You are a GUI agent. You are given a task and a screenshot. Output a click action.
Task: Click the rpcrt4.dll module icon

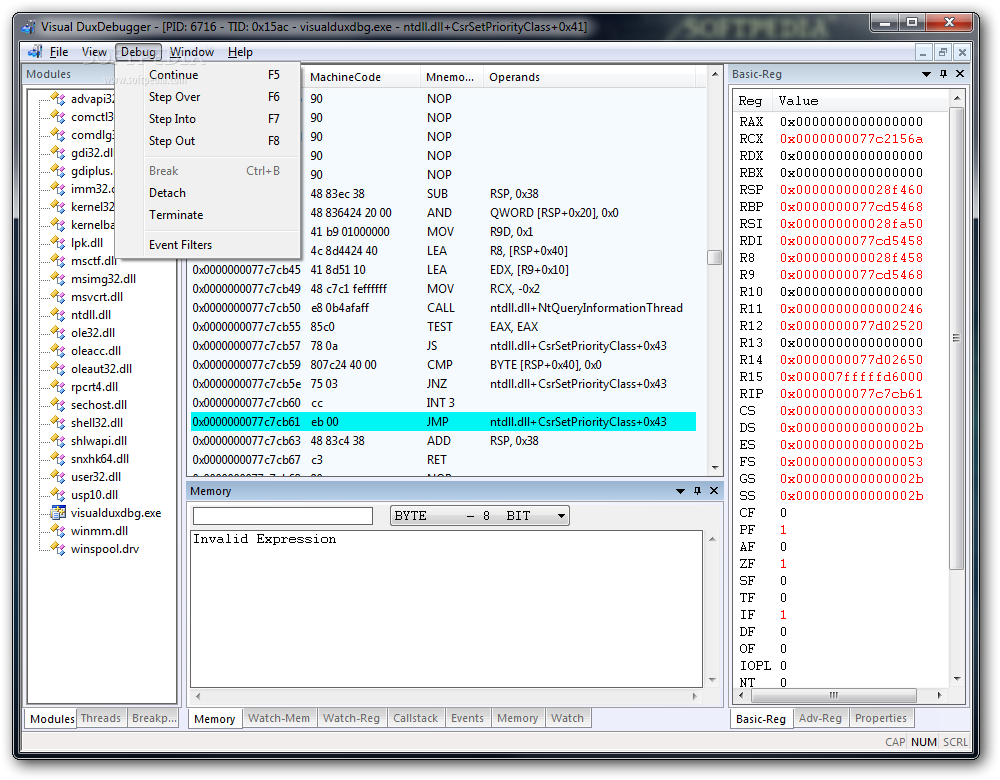coord(58,386)
